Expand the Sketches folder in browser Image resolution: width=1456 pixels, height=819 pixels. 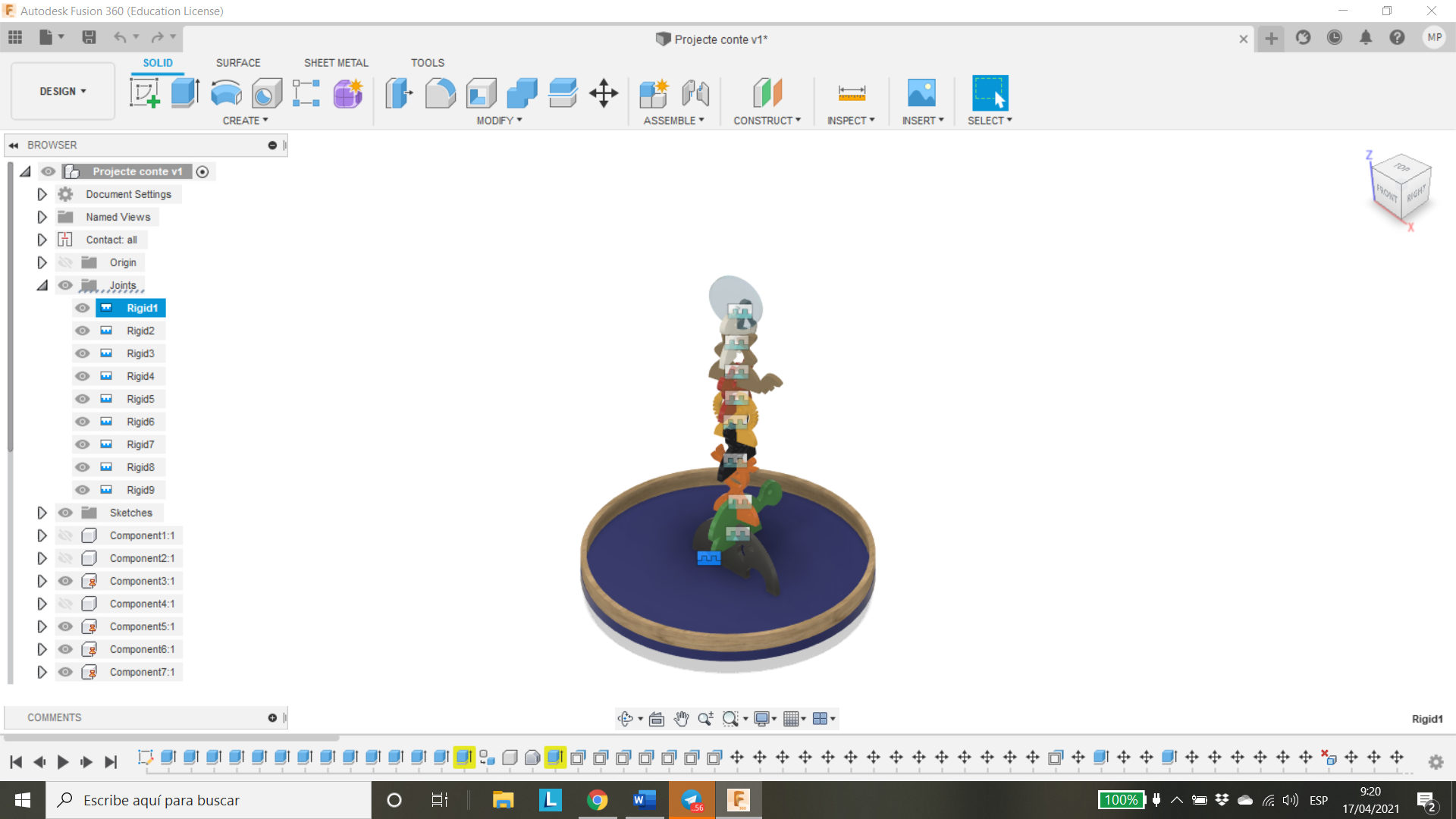[x=41, y=512]
